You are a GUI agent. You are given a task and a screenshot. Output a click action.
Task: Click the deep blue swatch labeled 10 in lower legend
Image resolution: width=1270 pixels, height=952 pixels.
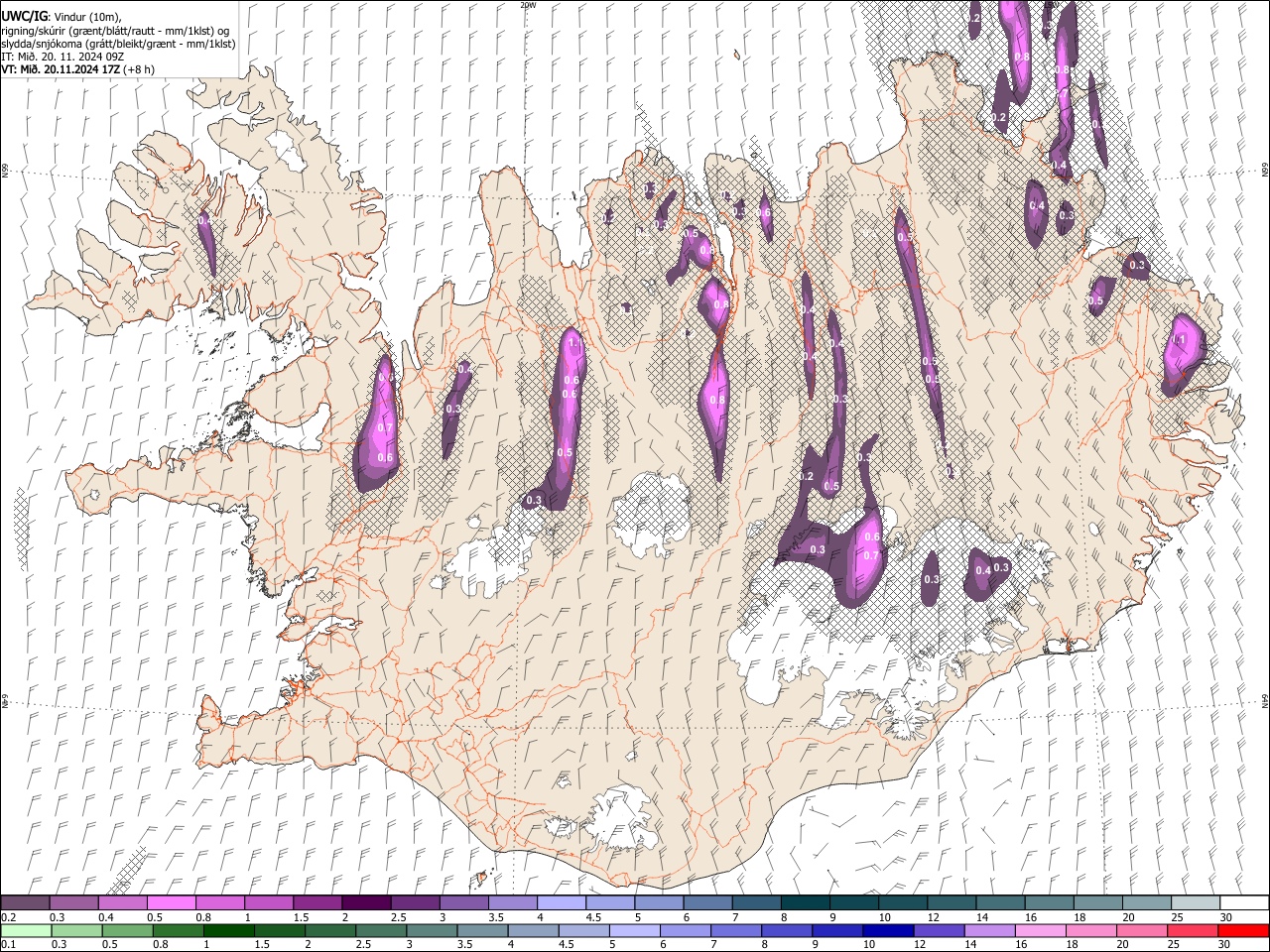887,930
